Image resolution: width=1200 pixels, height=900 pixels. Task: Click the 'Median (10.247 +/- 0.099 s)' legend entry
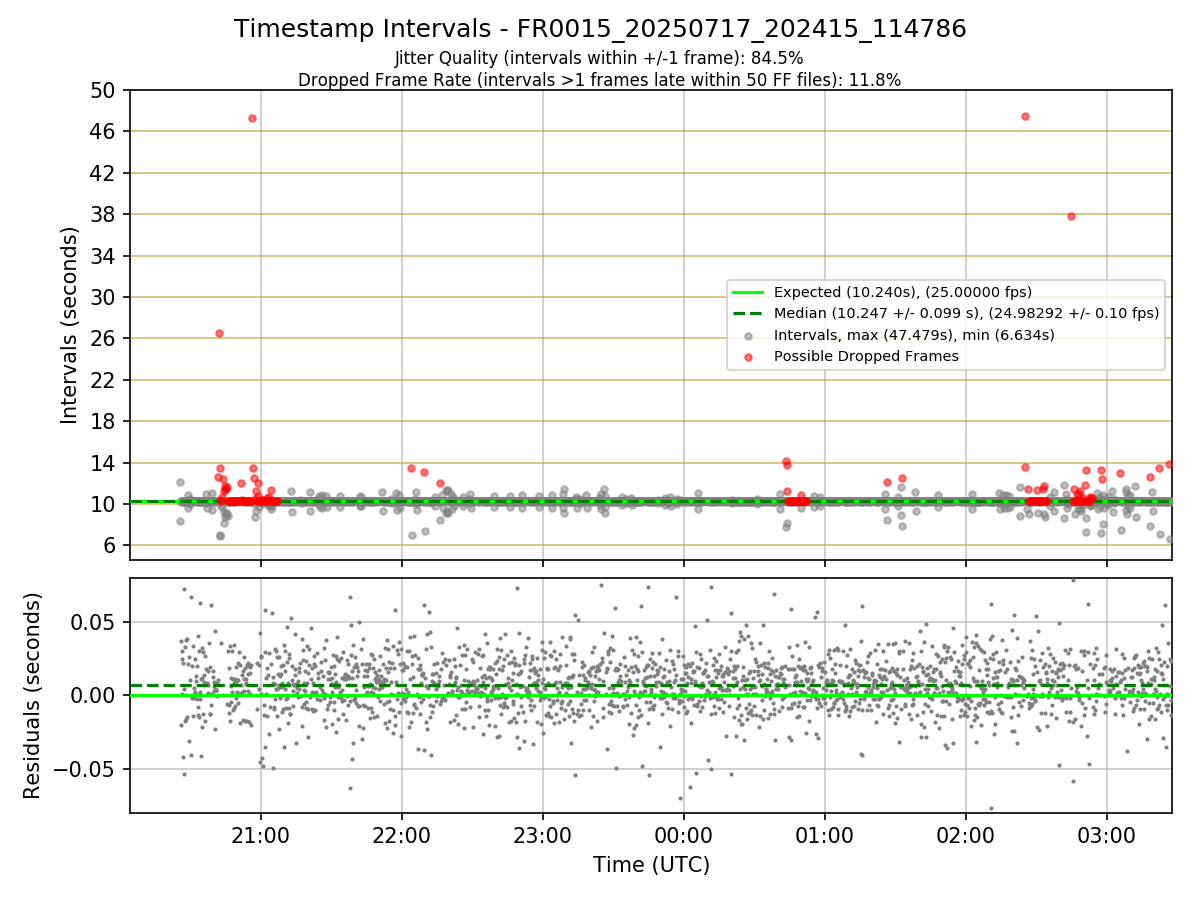pyautogui.click(x=966, y=313)
